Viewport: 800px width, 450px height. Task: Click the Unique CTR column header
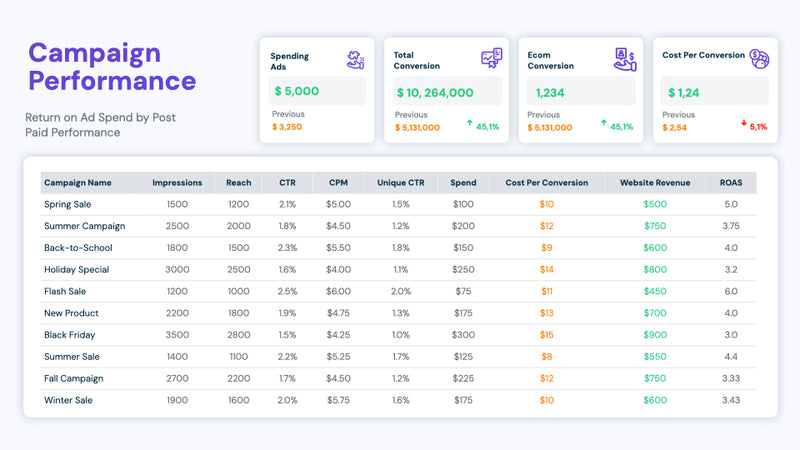point(401,183)
